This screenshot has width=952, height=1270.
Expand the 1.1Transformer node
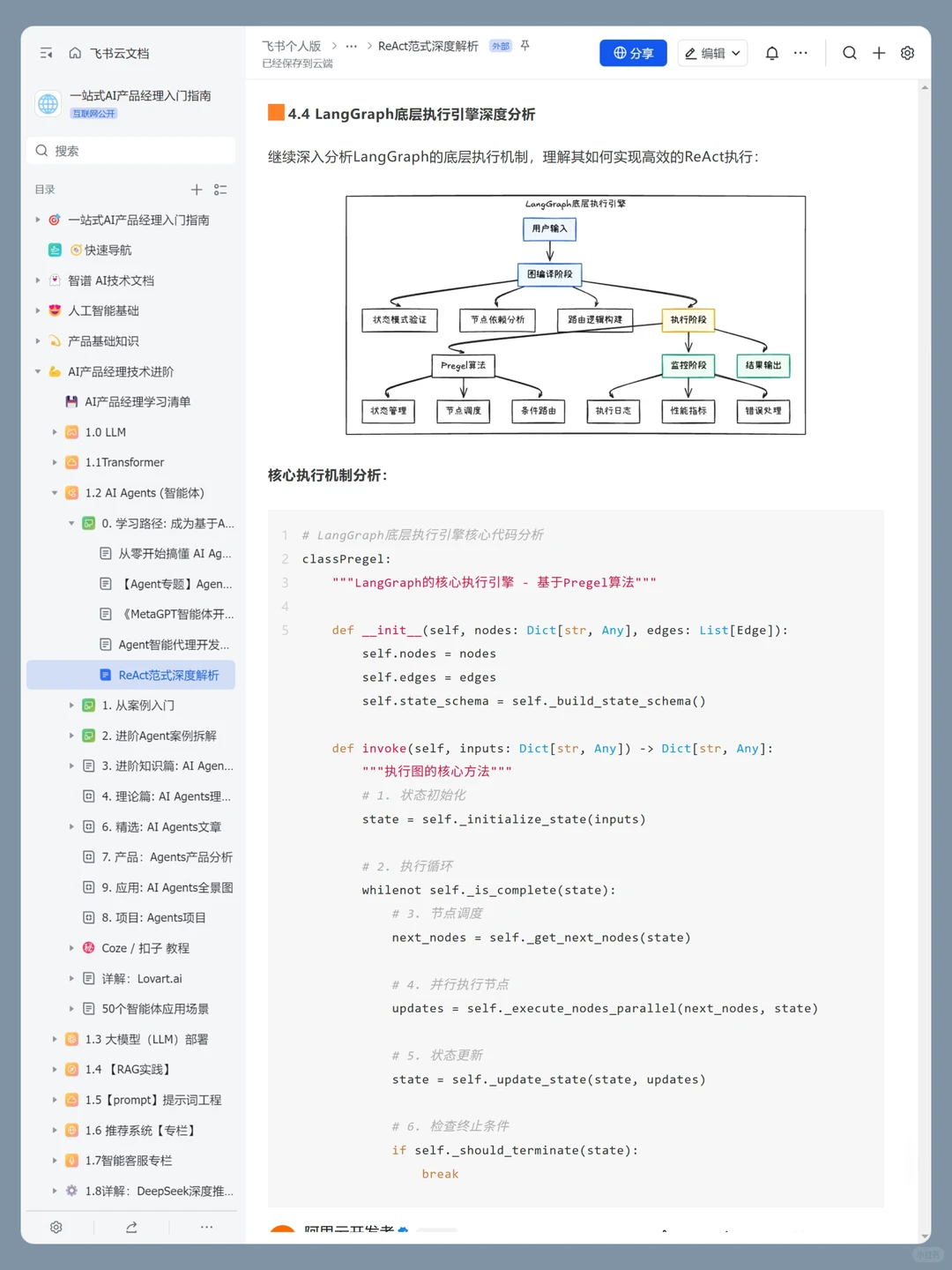(x=55, y=462)
